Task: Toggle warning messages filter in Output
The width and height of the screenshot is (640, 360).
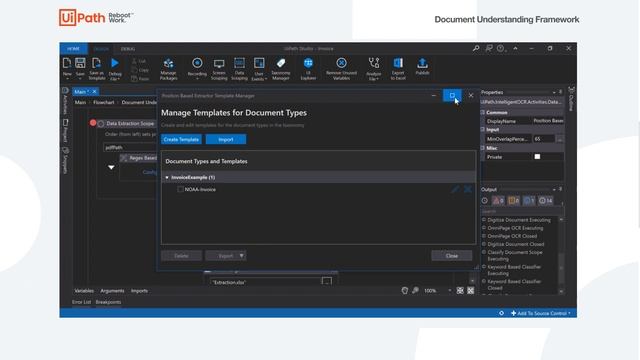Action: [x=514, y=200]
